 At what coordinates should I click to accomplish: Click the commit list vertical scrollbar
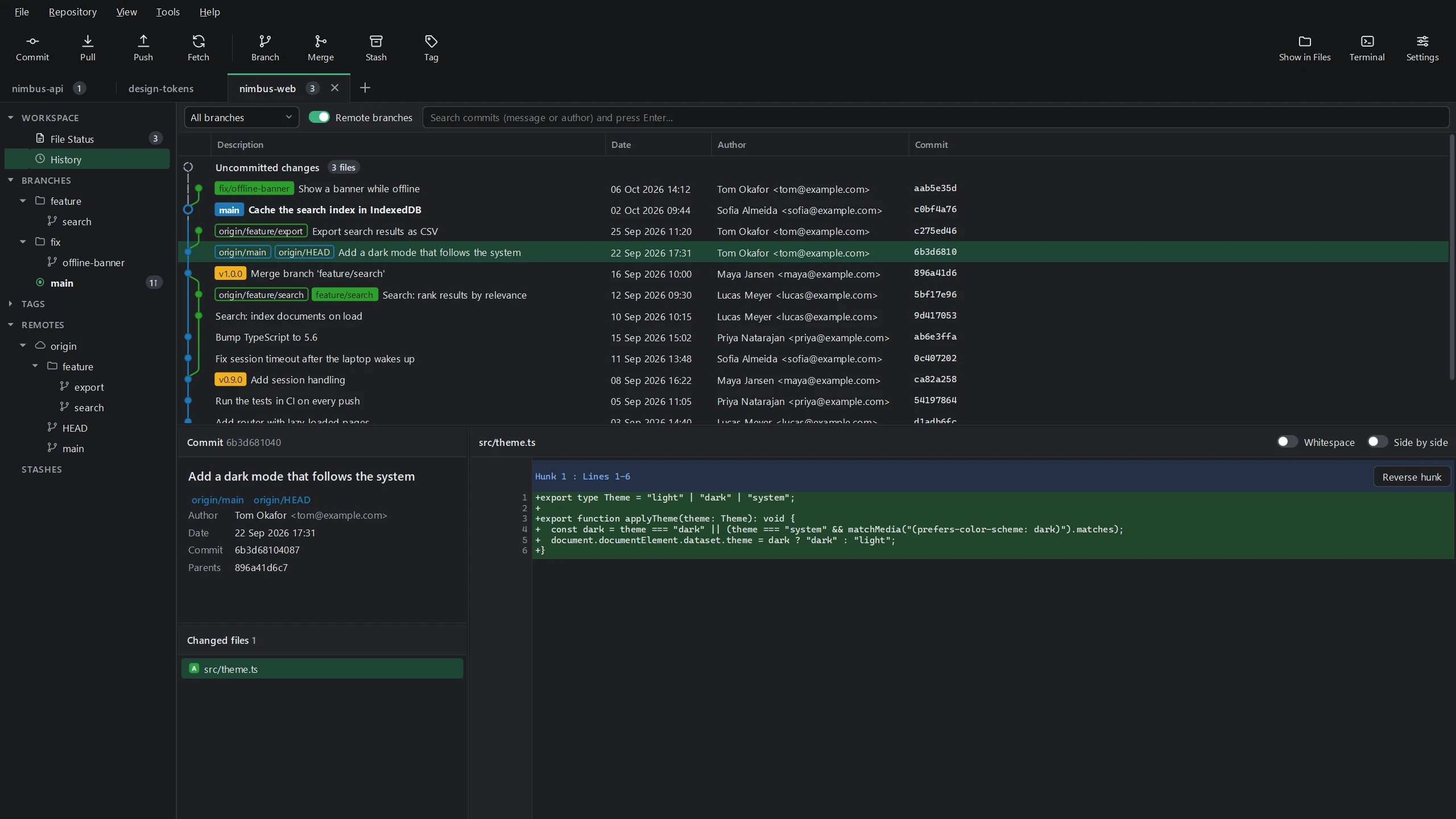1452,257
